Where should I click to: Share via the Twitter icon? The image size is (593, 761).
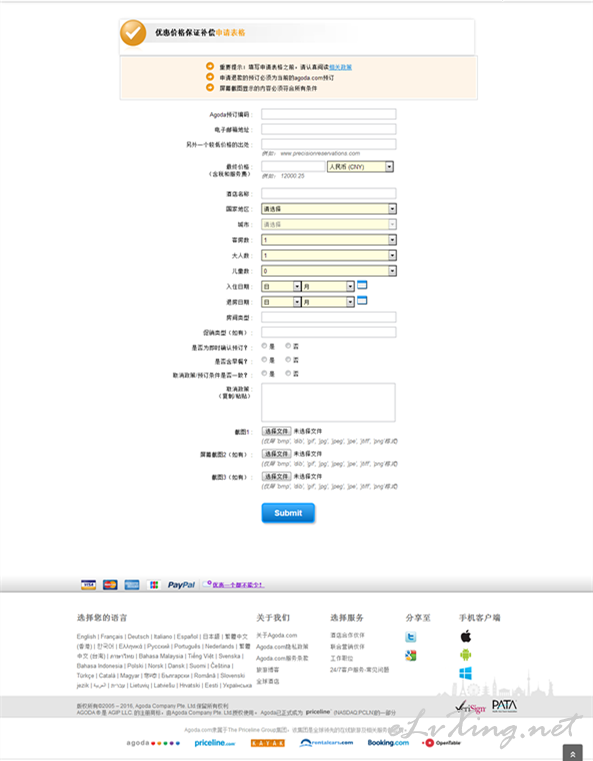[411, 637]
